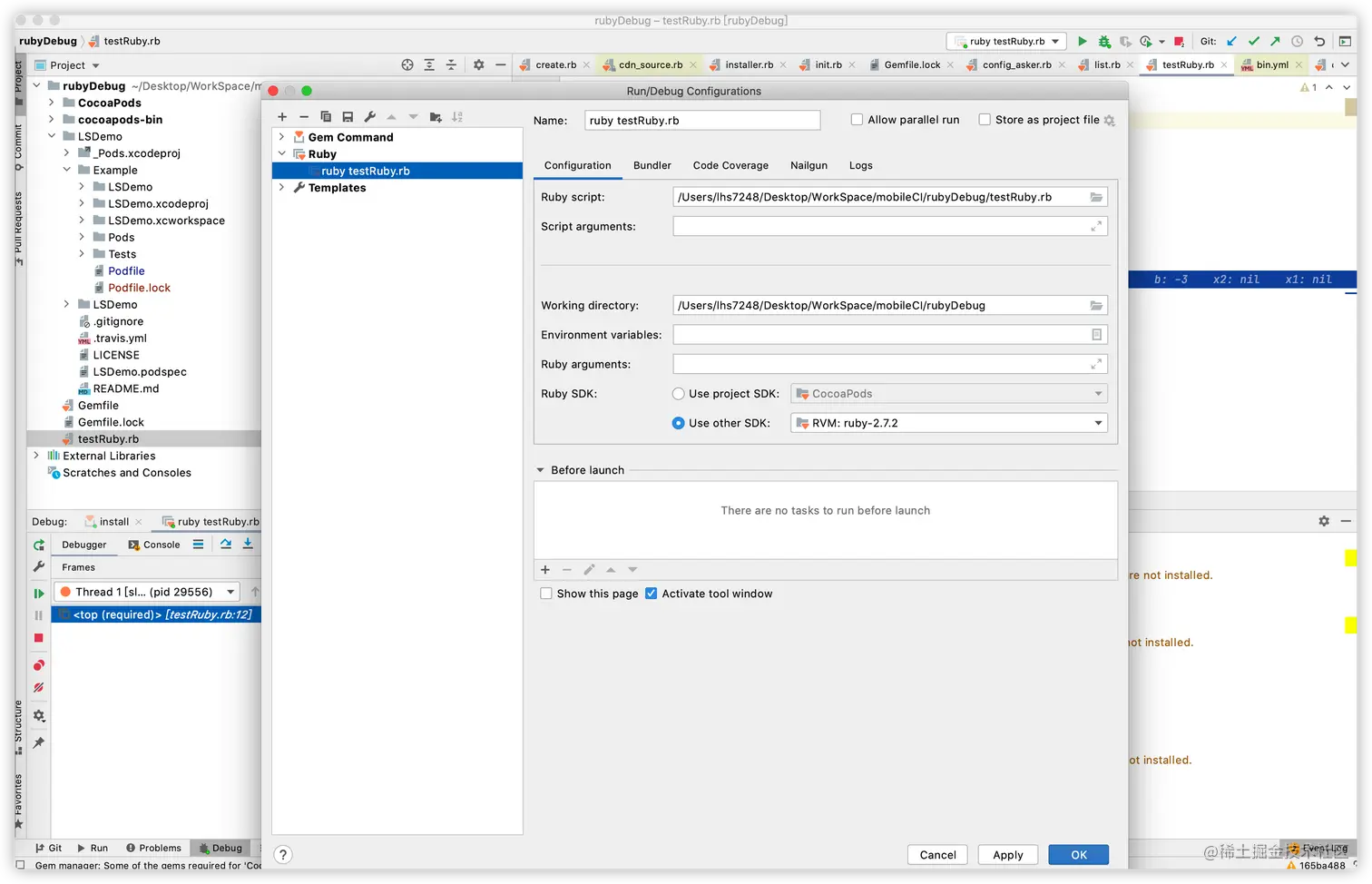This screenshot has height=884, width=1372.
Task: Select the top (required) testRuby.rb:12 stack frame
Action: tap(156, 615)
